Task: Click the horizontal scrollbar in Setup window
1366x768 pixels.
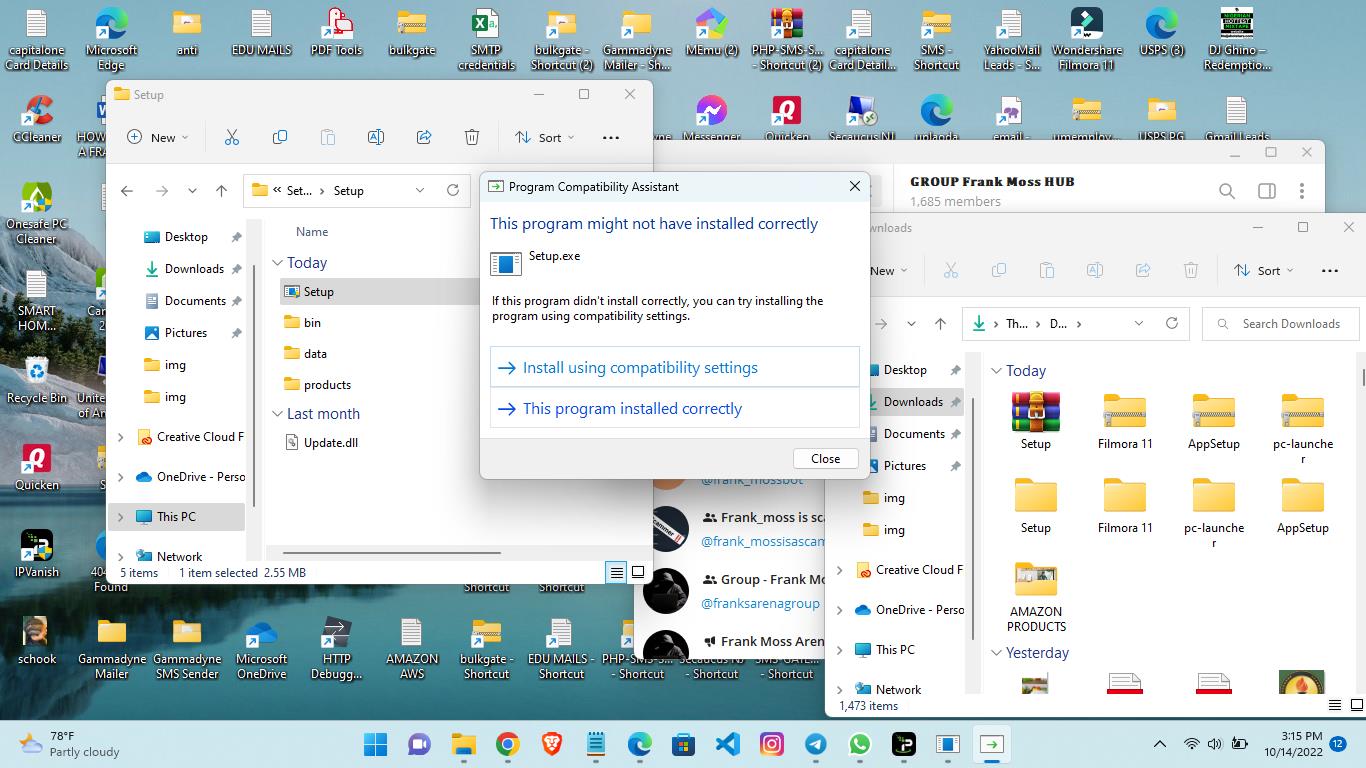Action: (391, 552)
